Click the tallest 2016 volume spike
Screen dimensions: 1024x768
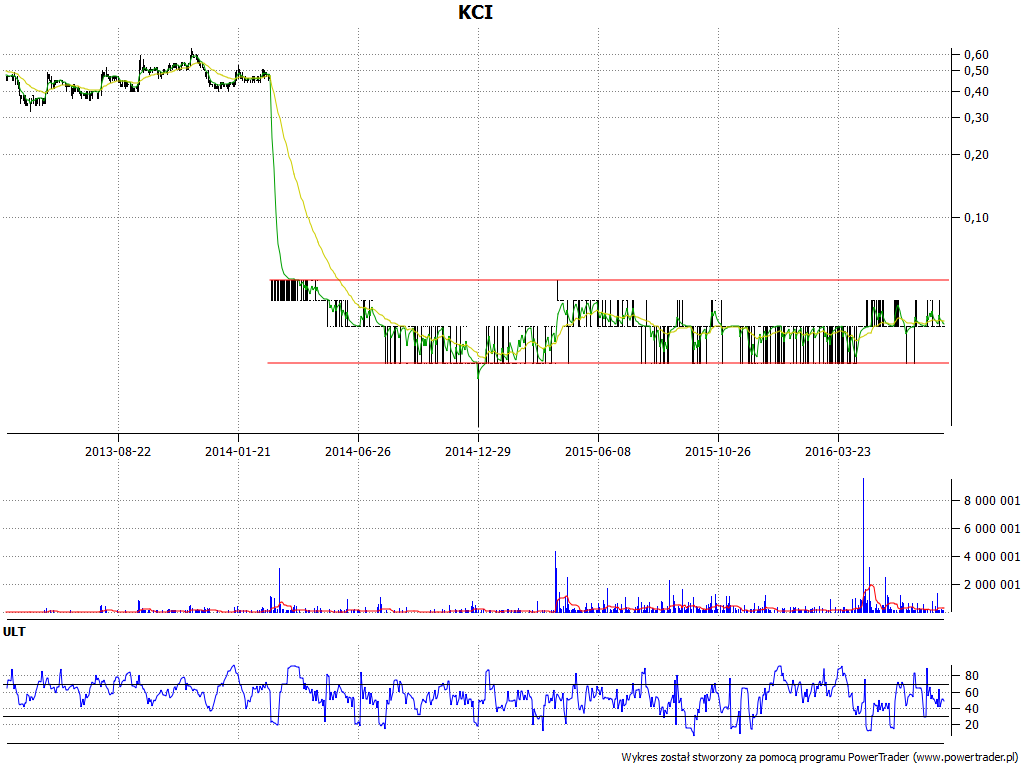863,545
